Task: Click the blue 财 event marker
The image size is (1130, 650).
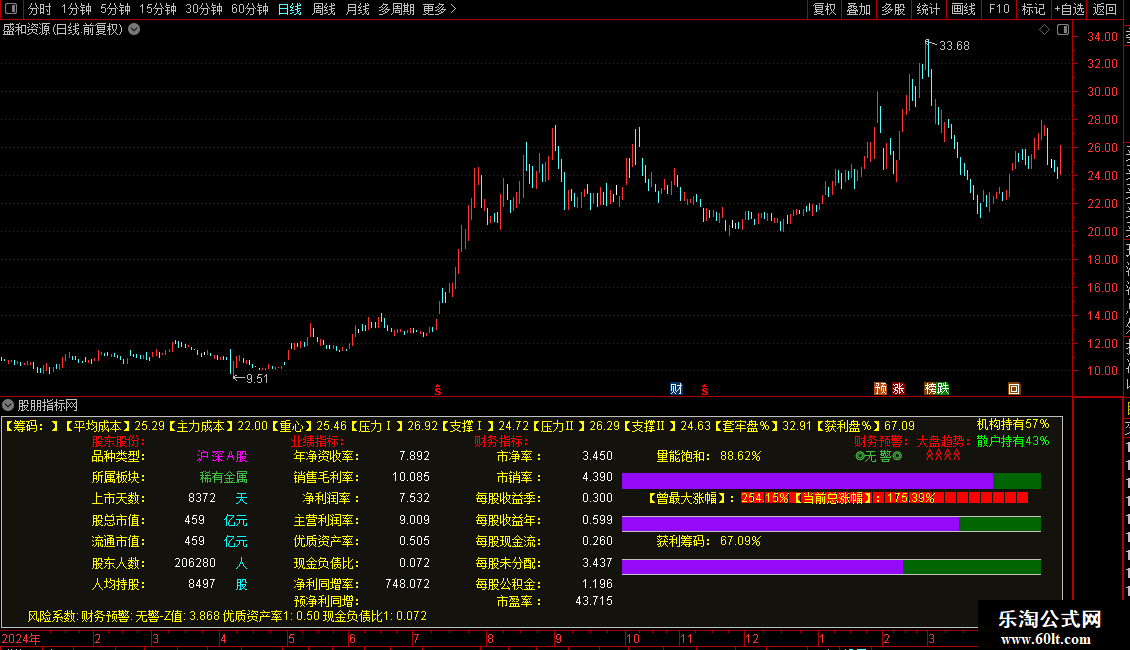Action: 676,389
